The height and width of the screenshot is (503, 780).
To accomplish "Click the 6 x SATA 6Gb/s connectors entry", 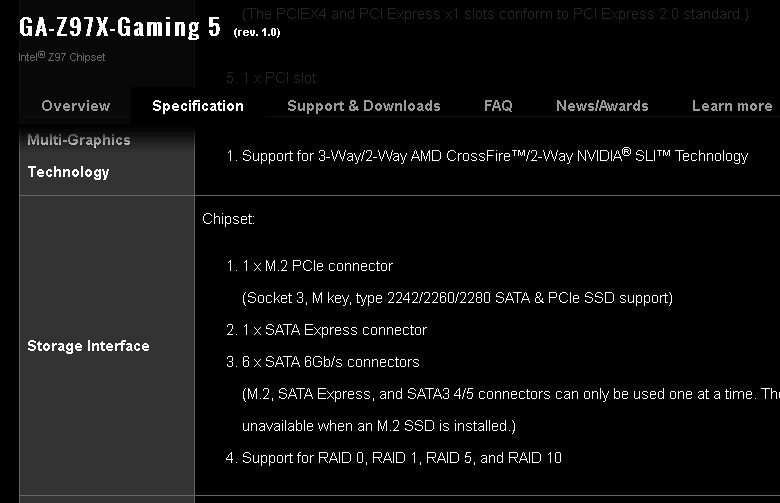I will point(330,362).
